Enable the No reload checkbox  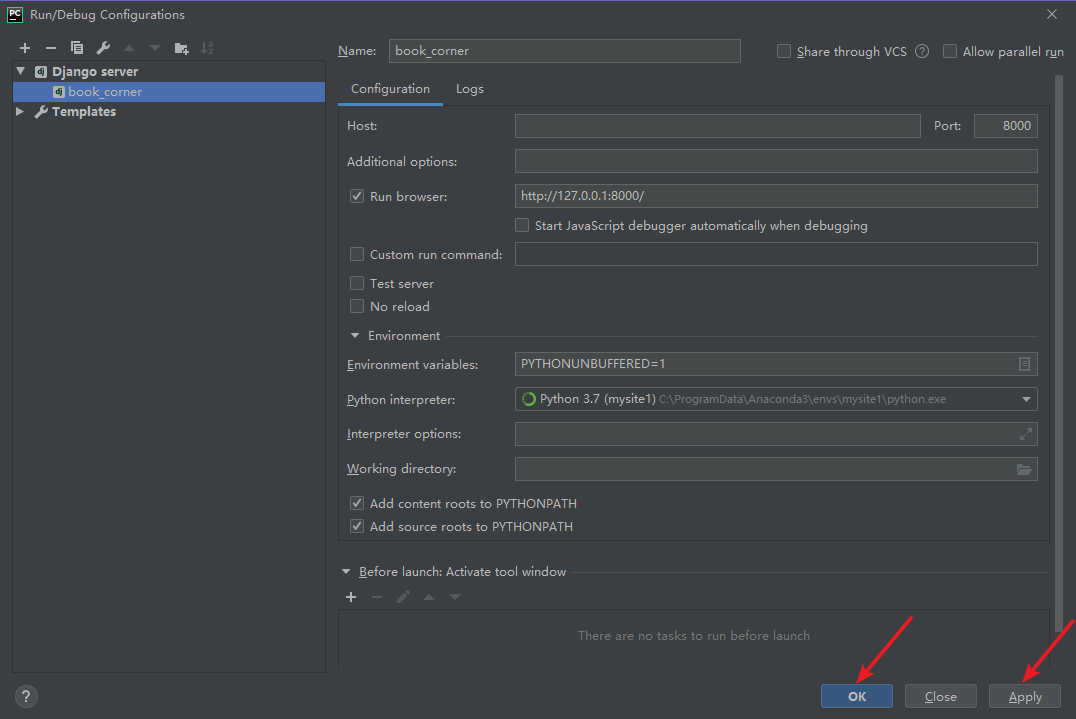pyautogui.click(x=357, y=307)
